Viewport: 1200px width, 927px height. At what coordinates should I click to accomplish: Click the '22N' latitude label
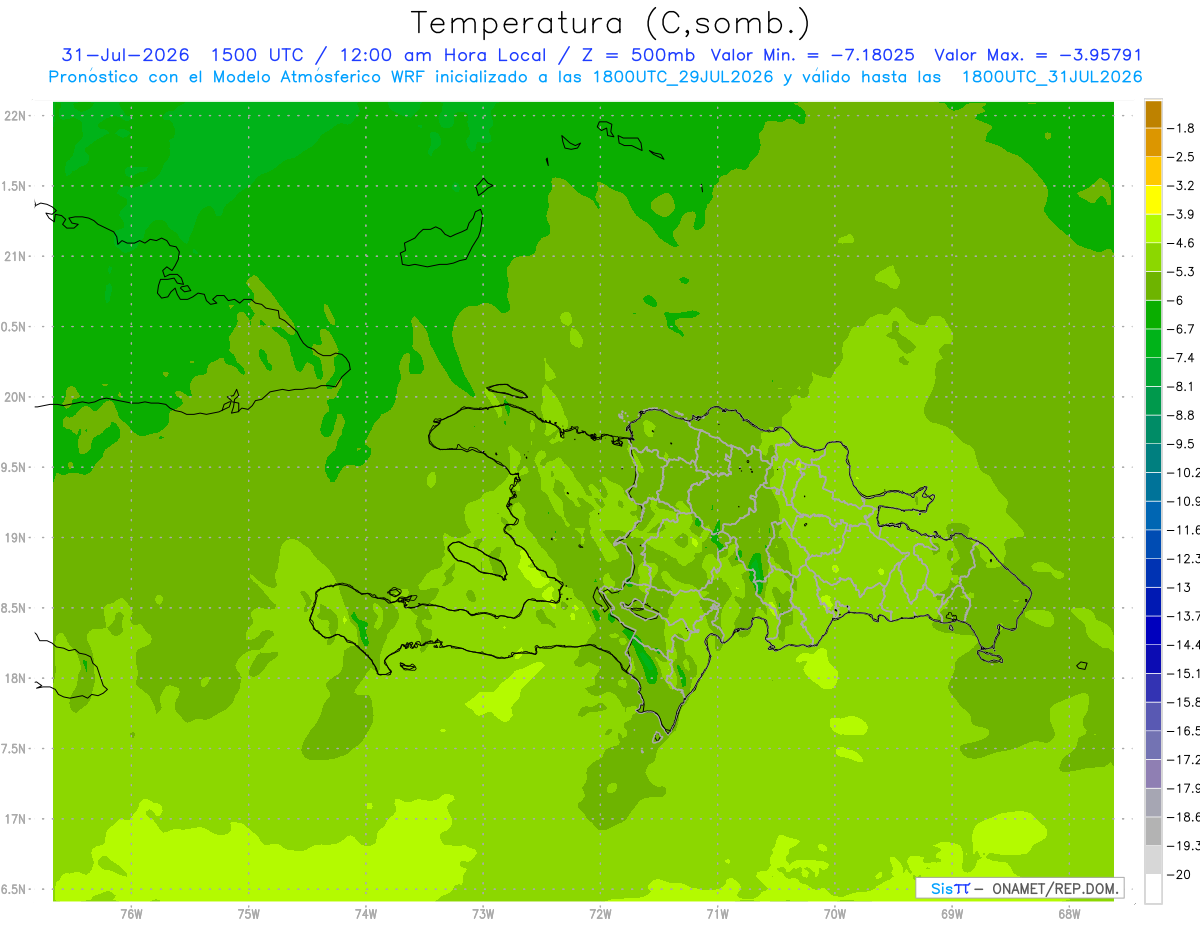point(16,116)
